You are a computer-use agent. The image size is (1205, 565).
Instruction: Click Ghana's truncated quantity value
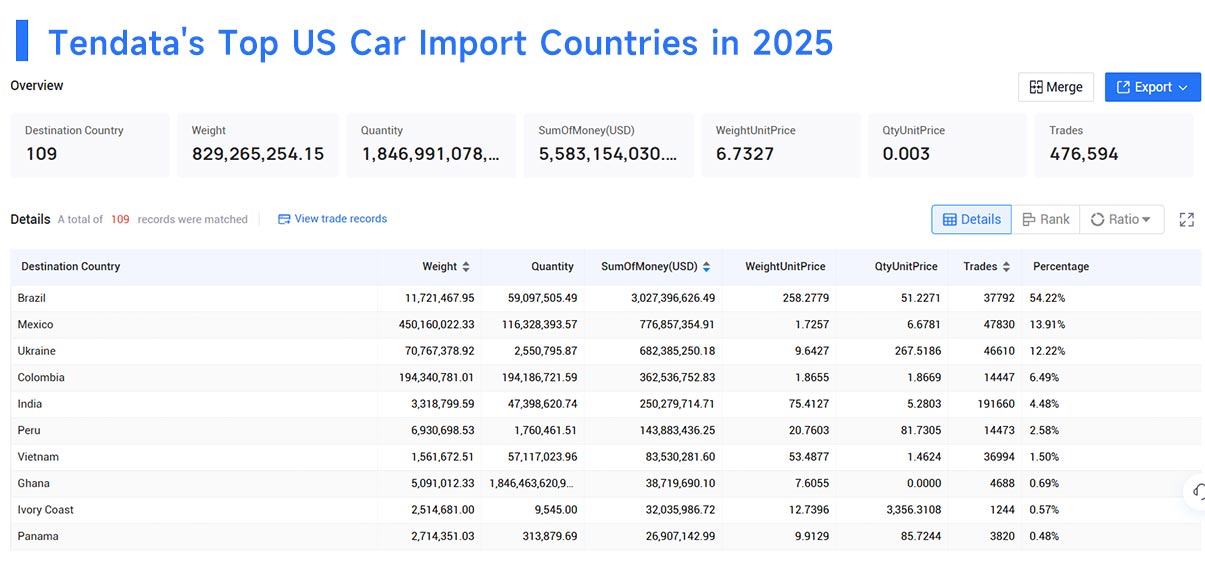[x=533, y=483]
